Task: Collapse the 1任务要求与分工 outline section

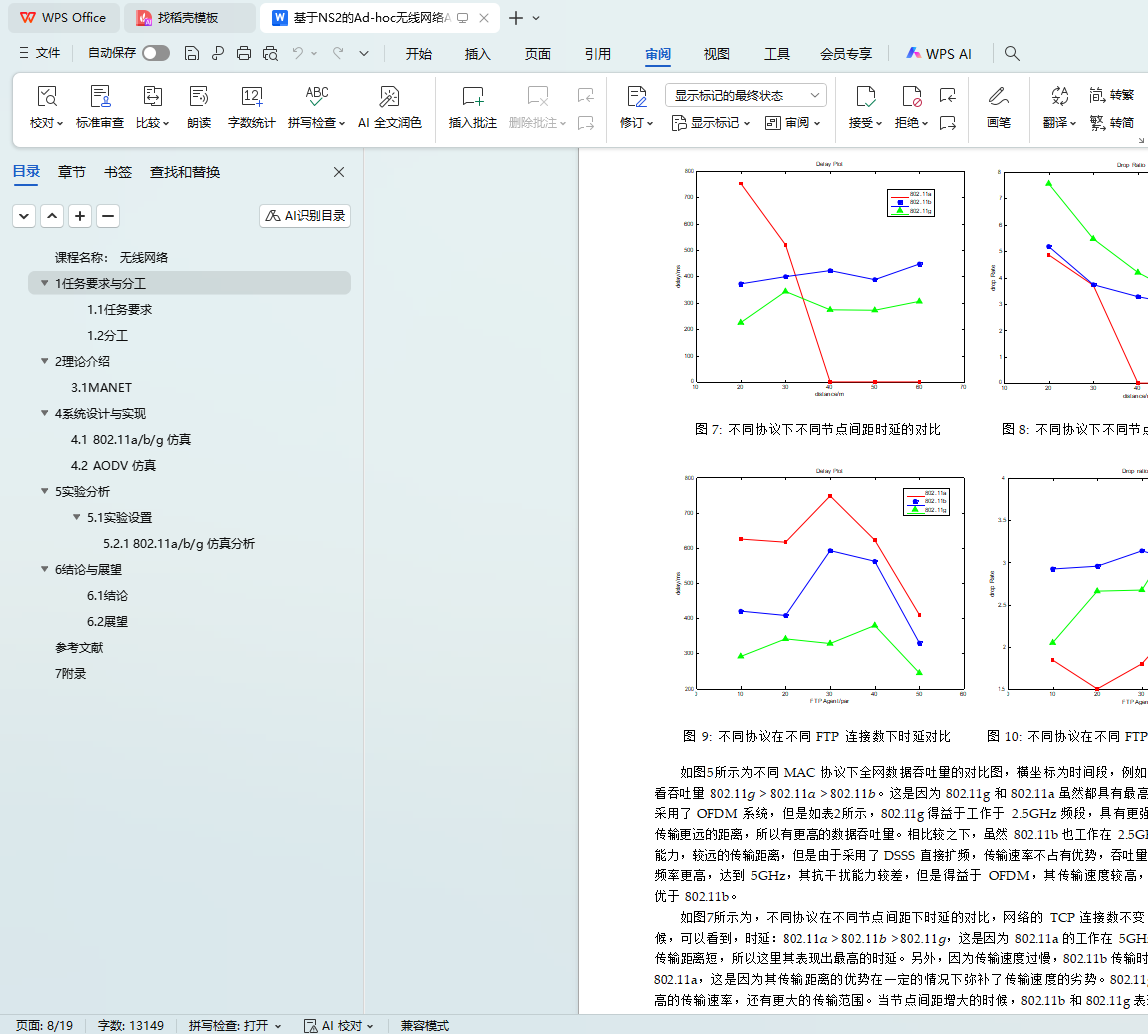Action: pos(44,284)
